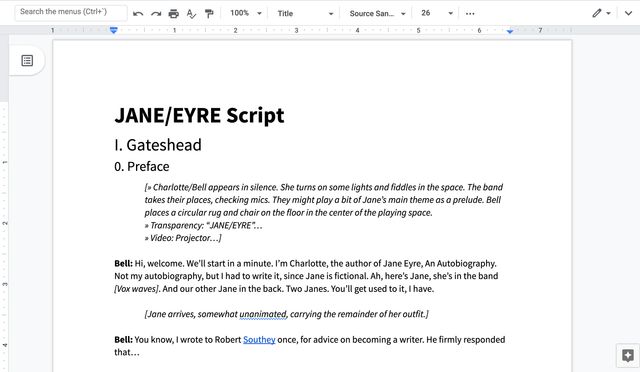Viewport: 640px width, 372px height.
Task: Click the line "» Video: Projector…]"
Action: point(183,238)
